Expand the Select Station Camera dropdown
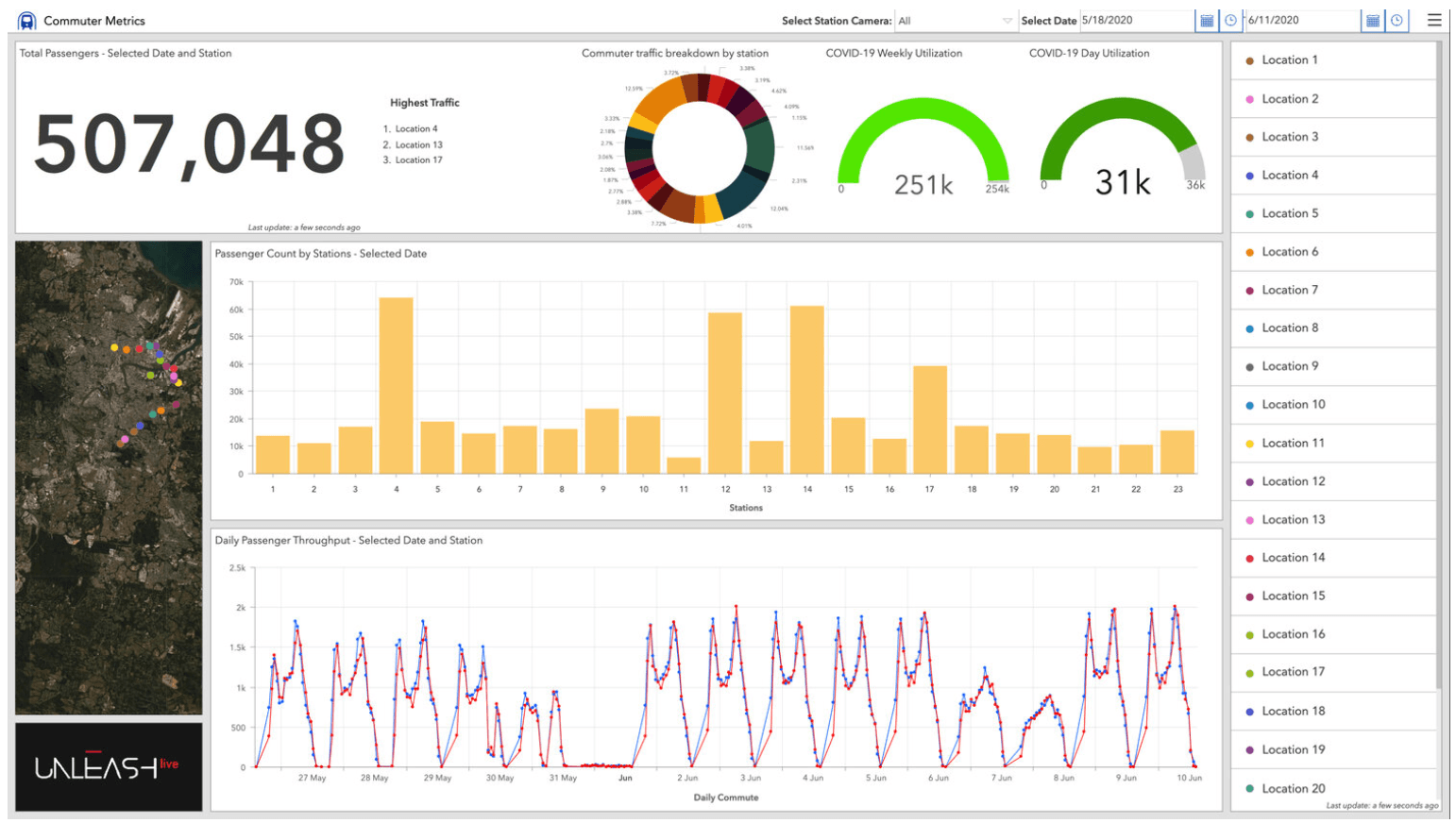This screenshot has height=823, width=1456. [x=955, y=21]
